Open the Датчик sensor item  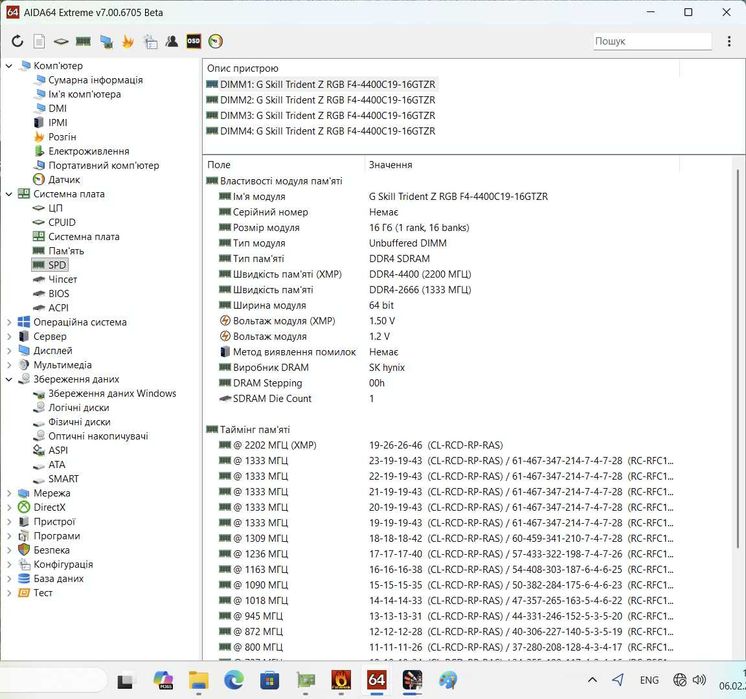tap(57, 180)
